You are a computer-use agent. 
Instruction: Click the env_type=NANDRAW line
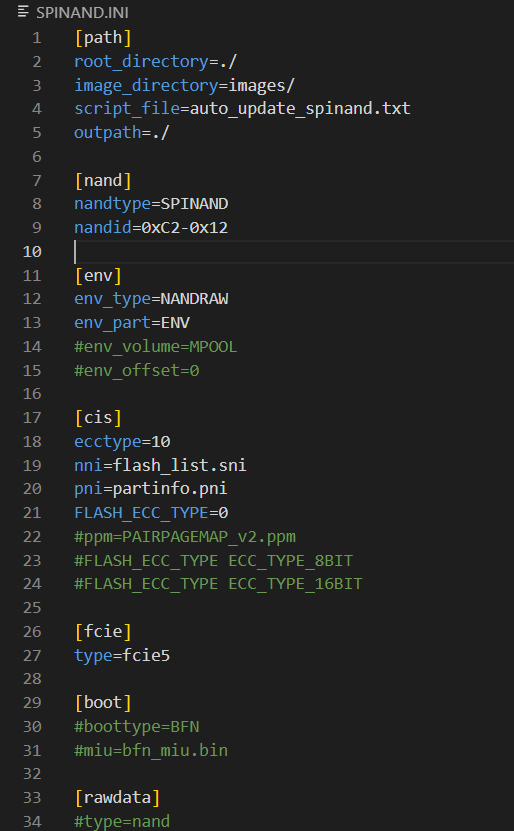151,299
